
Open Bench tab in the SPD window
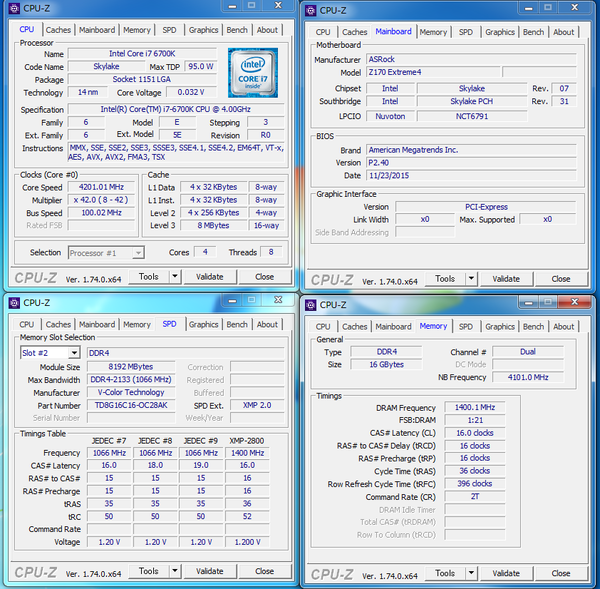click(x=237, y=325)
